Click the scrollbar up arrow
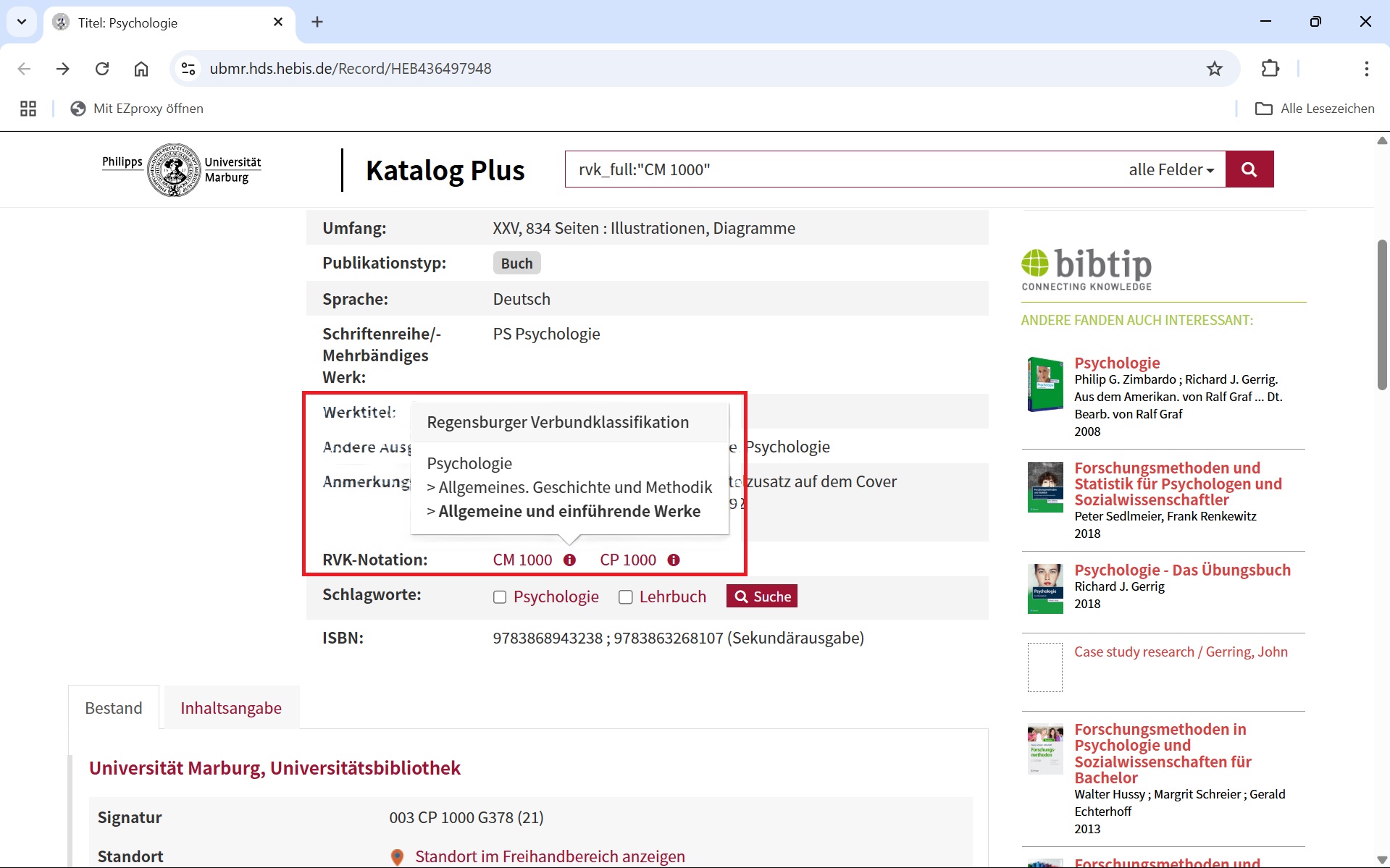Screen dimensions: 1390x868 1382,140
